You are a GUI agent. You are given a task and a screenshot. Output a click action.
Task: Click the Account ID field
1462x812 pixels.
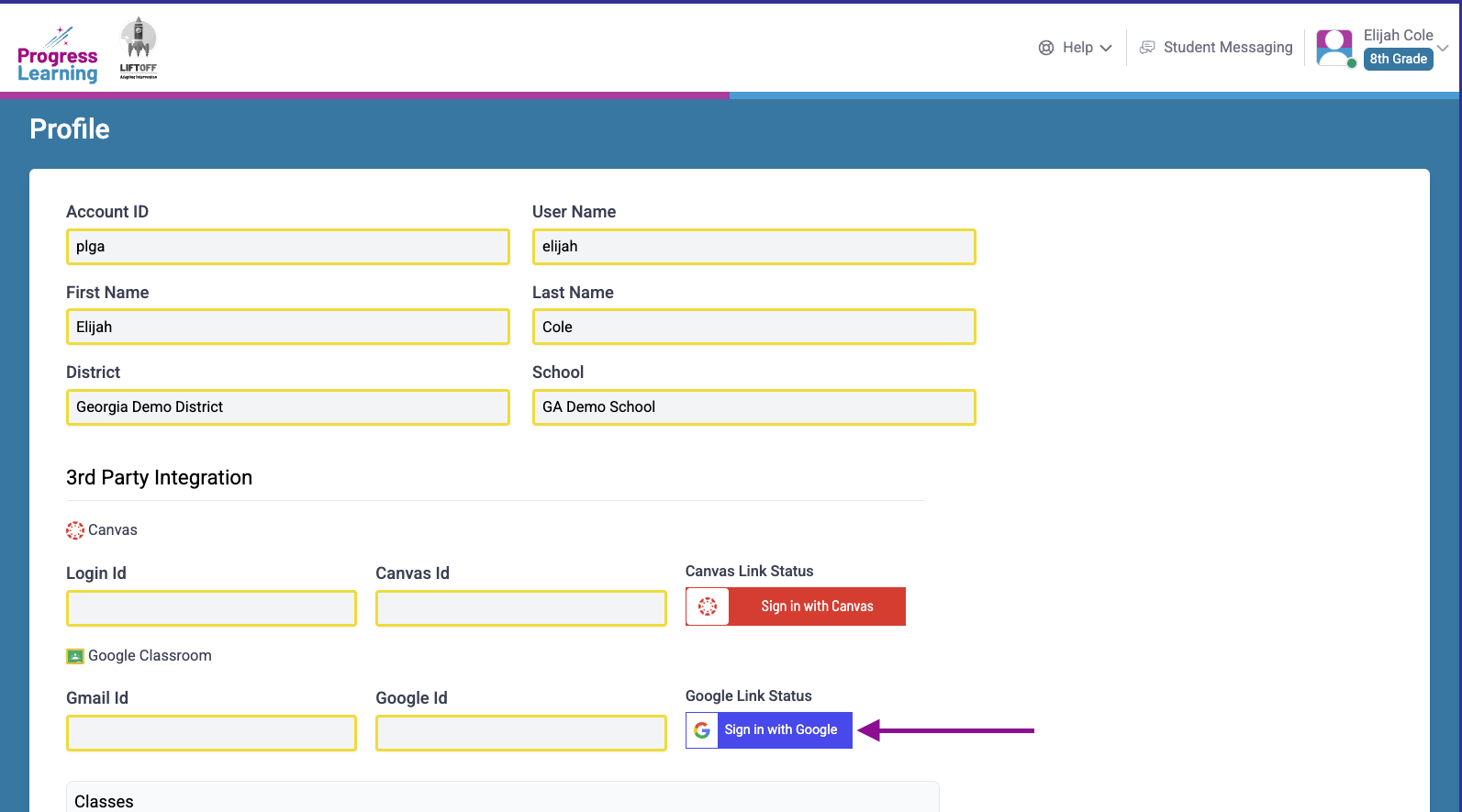point(287,247)
